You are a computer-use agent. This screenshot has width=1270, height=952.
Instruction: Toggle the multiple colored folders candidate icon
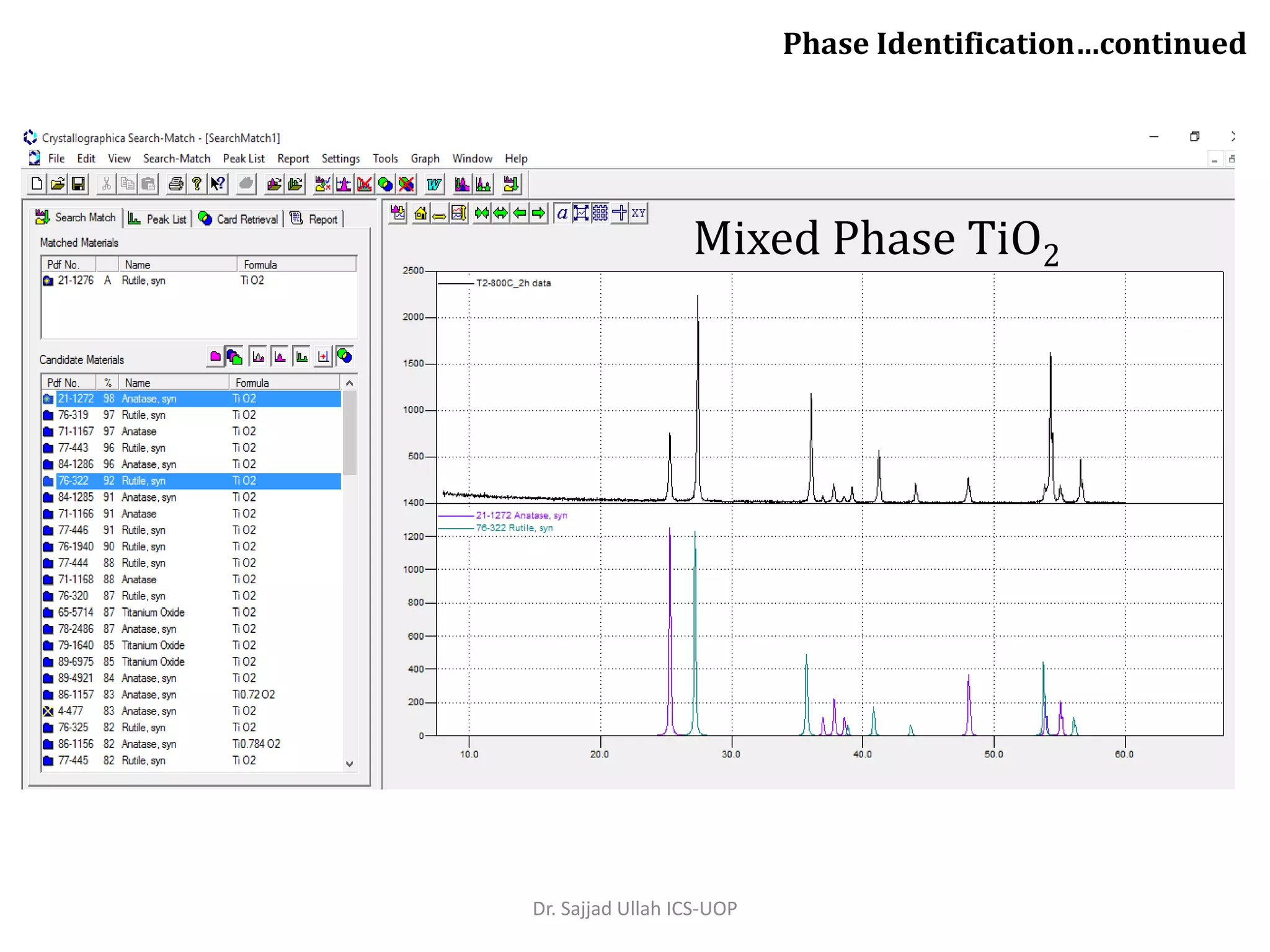pyautogui.click(x=234, y=356)
